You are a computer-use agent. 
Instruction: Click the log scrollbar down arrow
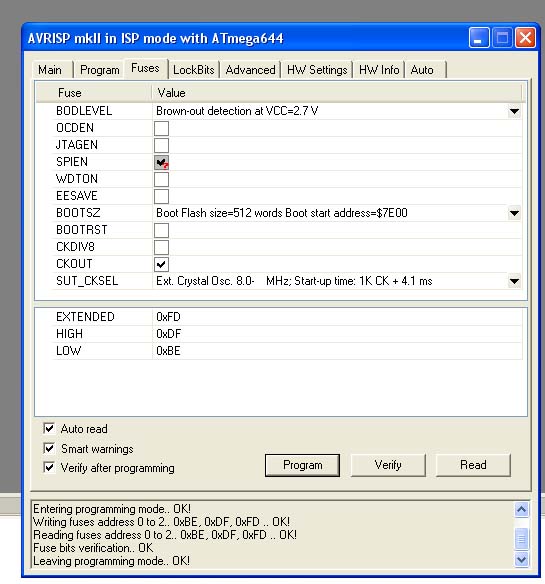click(x=522, y=559)
